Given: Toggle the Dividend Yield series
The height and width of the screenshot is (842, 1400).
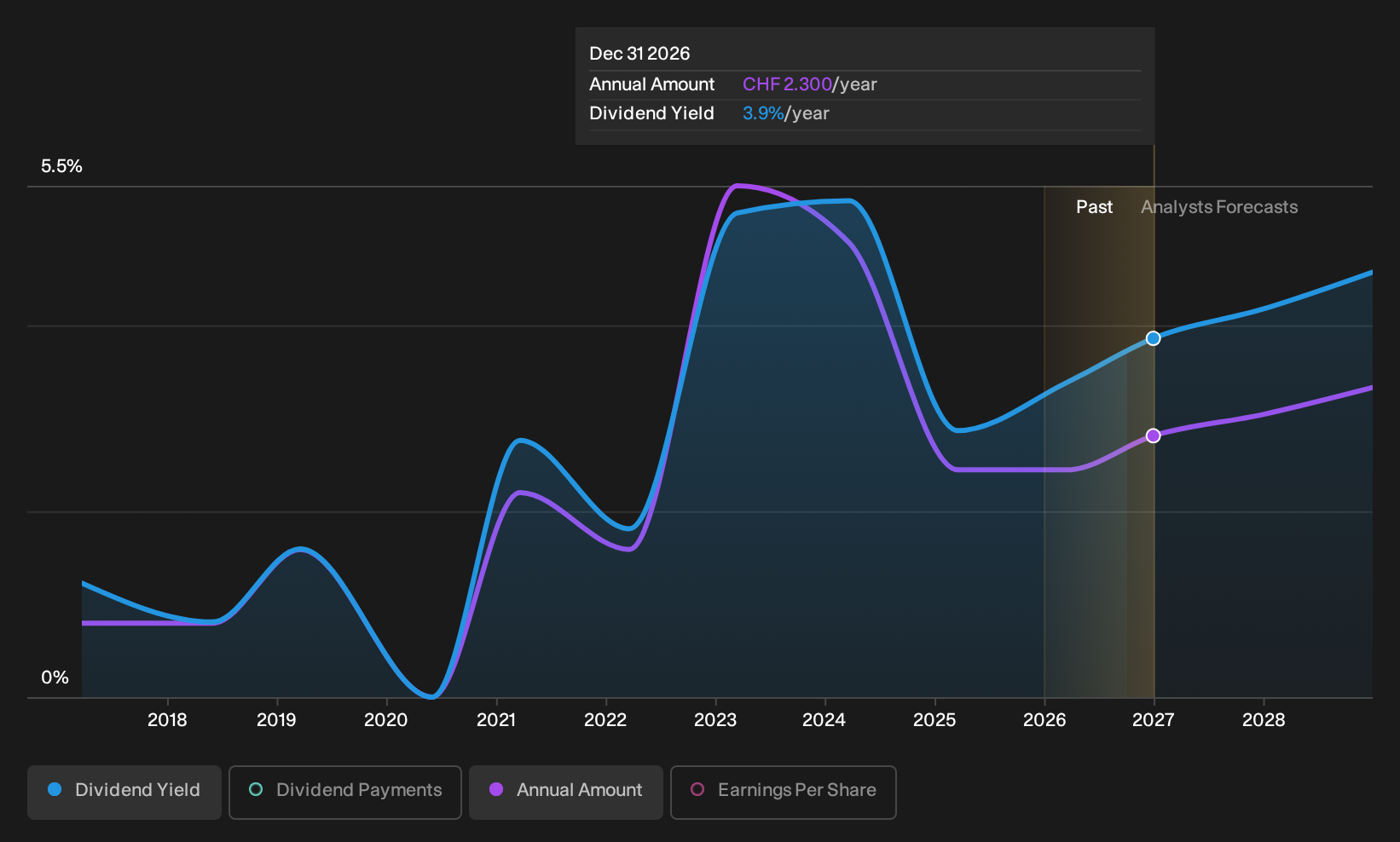Looking at the screenshot, I should point(124,793).
